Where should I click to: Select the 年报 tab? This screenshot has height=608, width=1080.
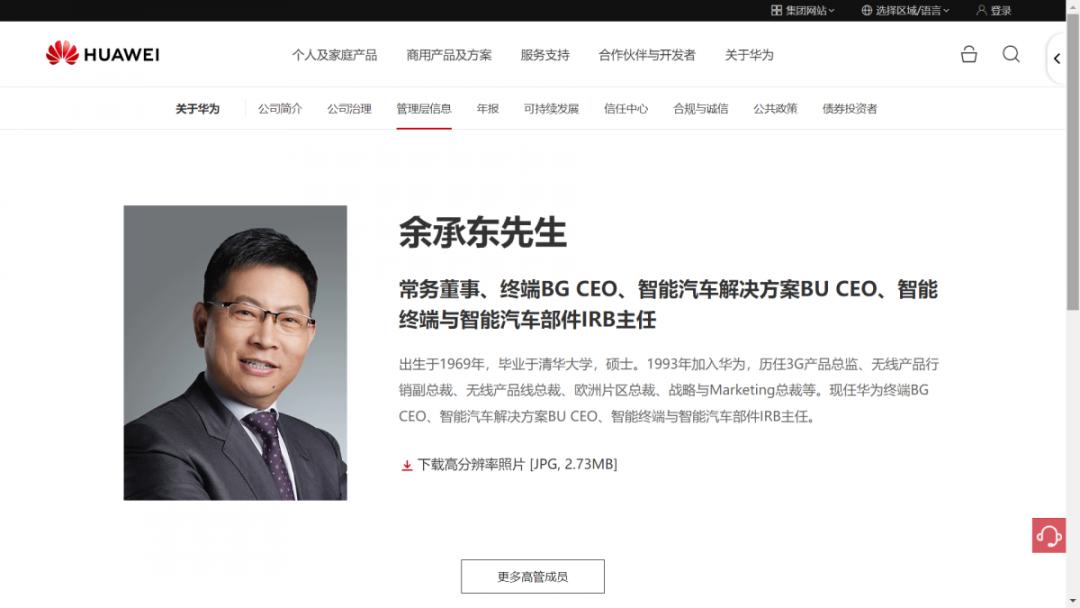pyautogui.click(x=488, y=109)
